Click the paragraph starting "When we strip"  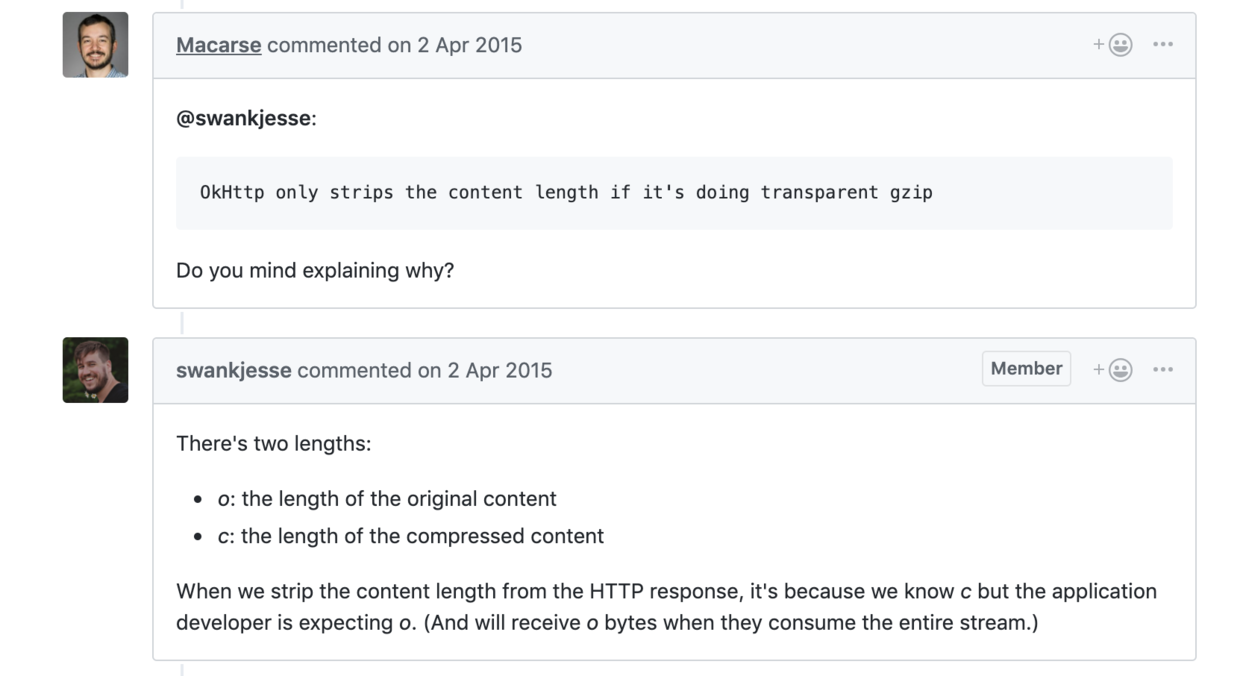[666, 606]
